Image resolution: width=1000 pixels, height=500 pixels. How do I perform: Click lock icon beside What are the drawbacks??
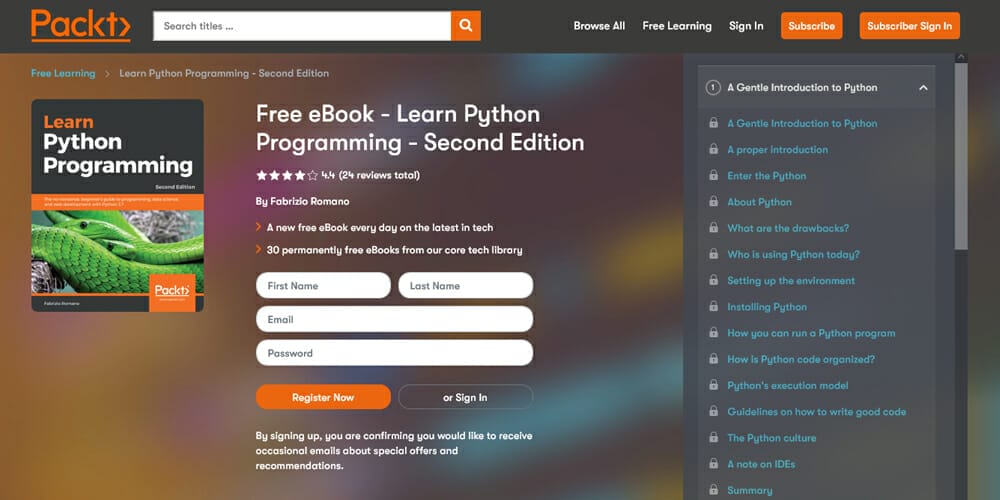tap(714, 227)
